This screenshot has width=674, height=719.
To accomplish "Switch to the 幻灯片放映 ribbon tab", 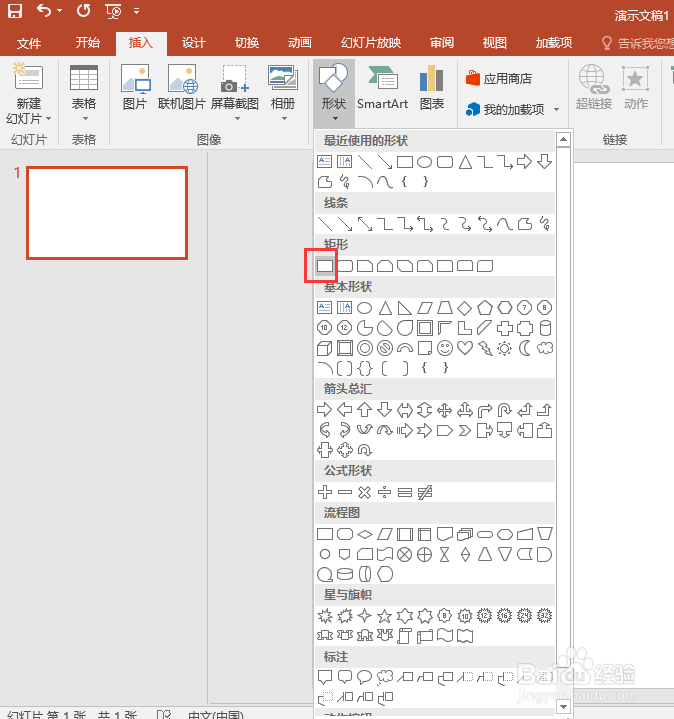I will (x=371, y=43).
